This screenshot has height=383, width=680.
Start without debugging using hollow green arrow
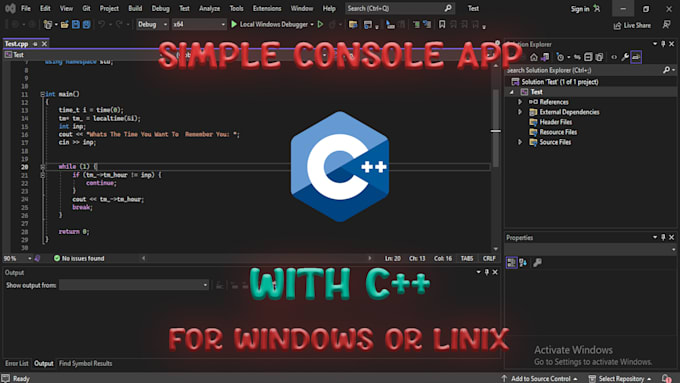coord(320,25)
